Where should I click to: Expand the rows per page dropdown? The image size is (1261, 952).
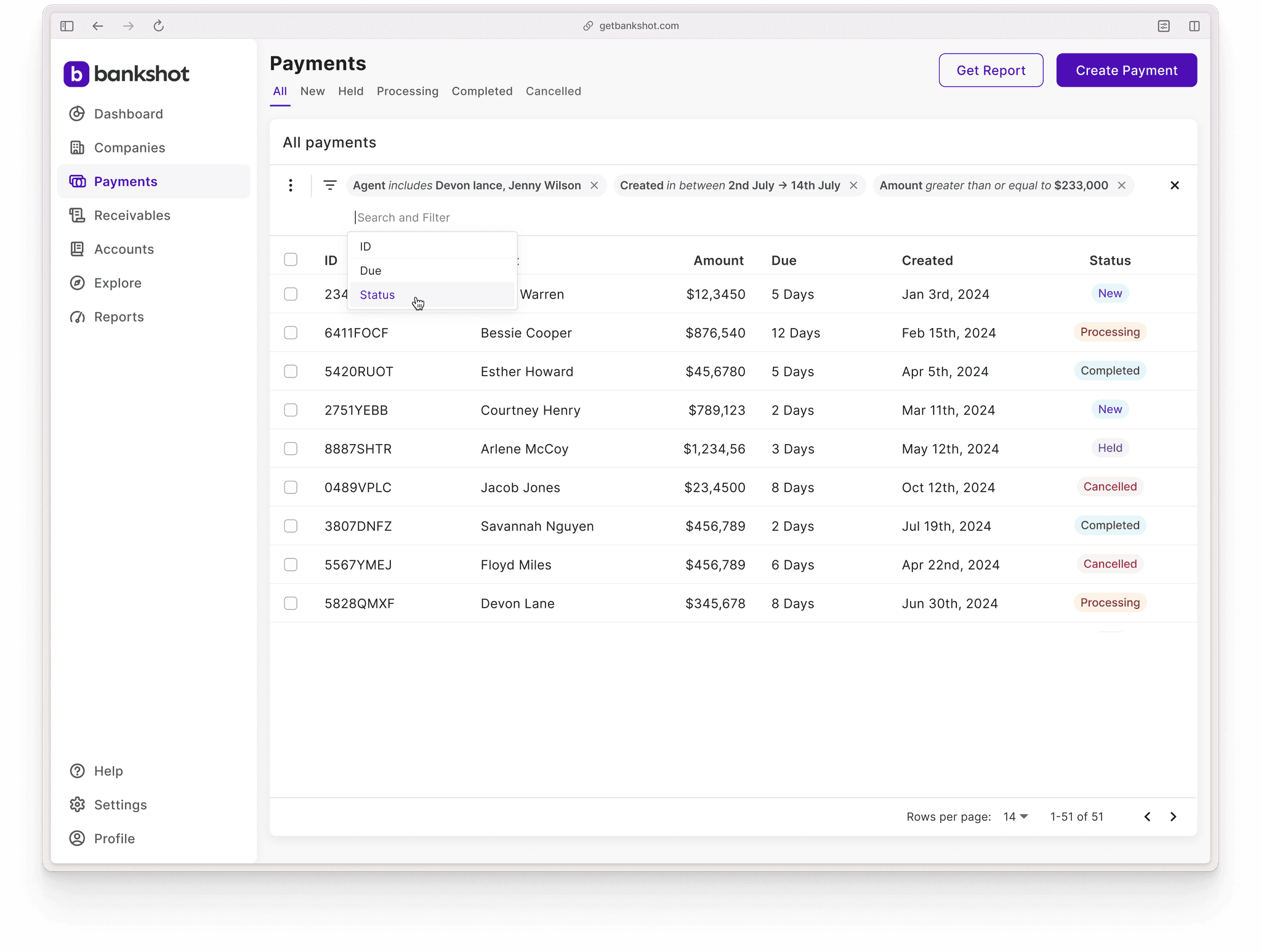(1016, 817)
